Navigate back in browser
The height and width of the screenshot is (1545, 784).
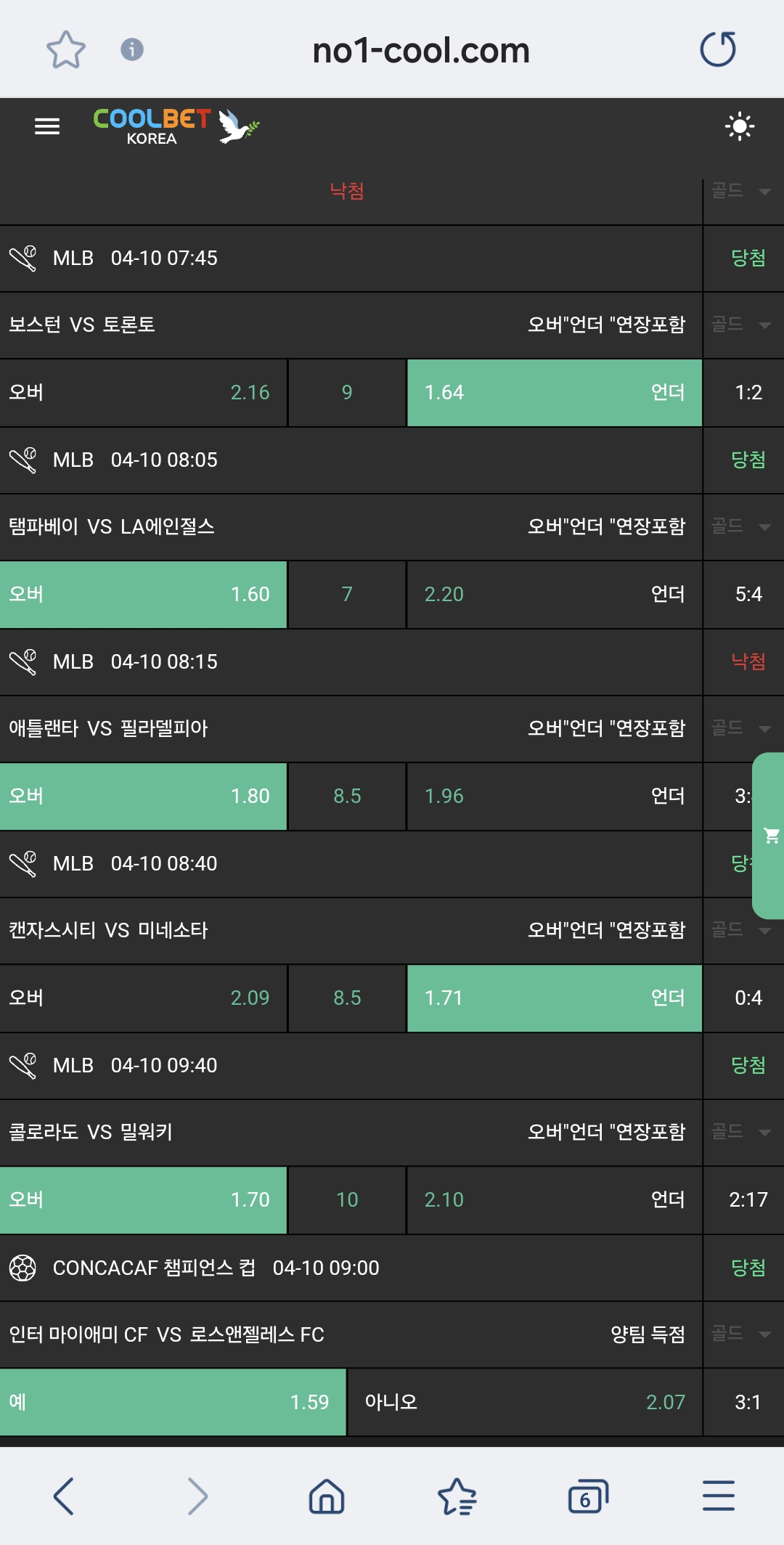coord(64,1496)
